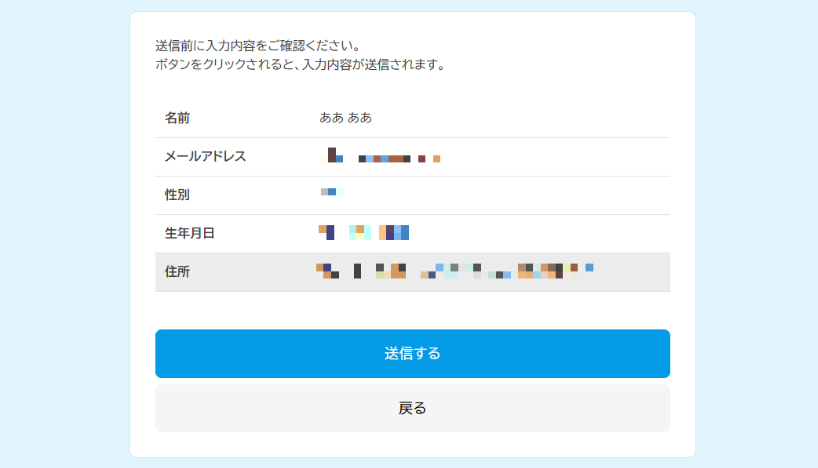Select the name value ああ ああ

click(345, 118)
